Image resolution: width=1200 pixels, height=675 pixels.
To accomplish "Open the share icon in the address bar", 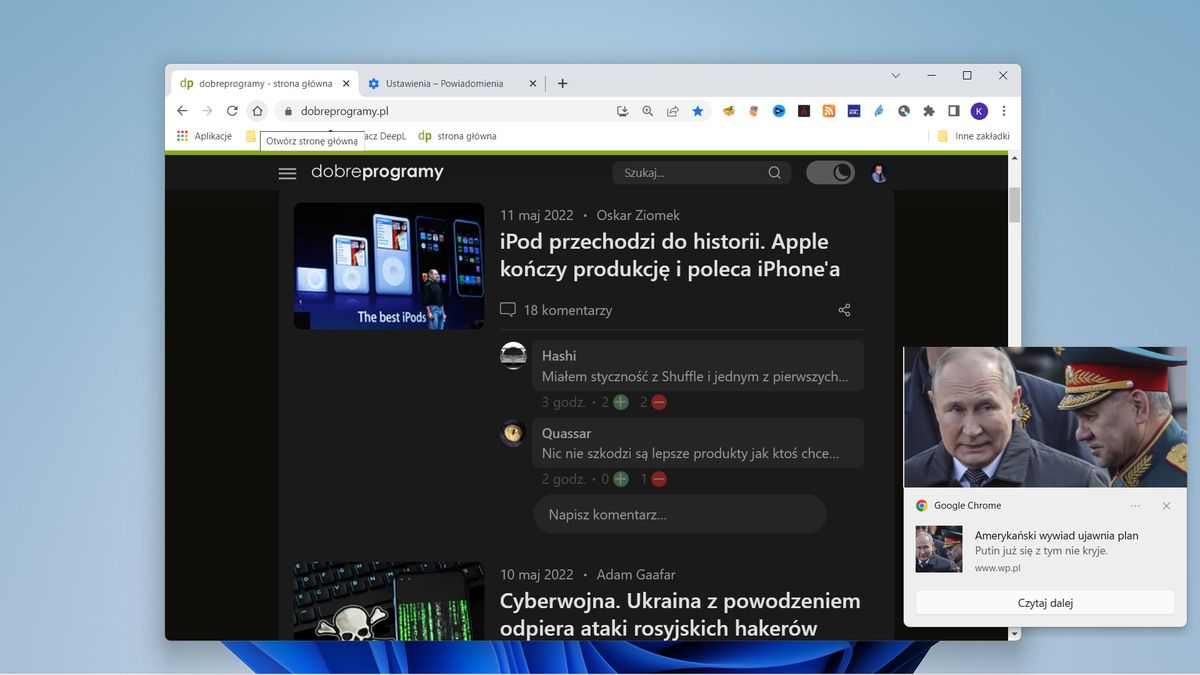I will tap(672, 110).
